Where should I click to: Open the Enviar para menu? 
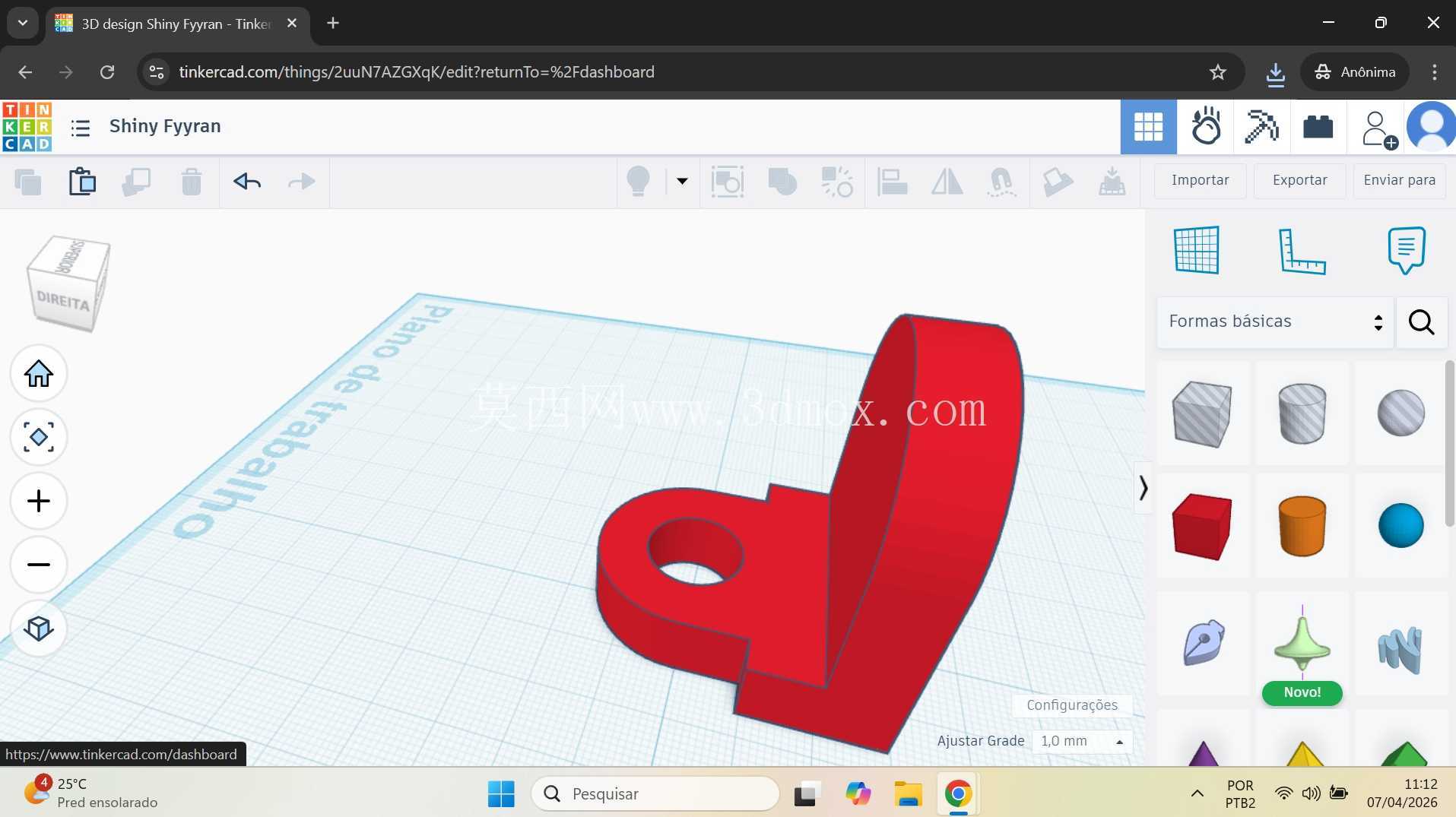click(1400, 181)
